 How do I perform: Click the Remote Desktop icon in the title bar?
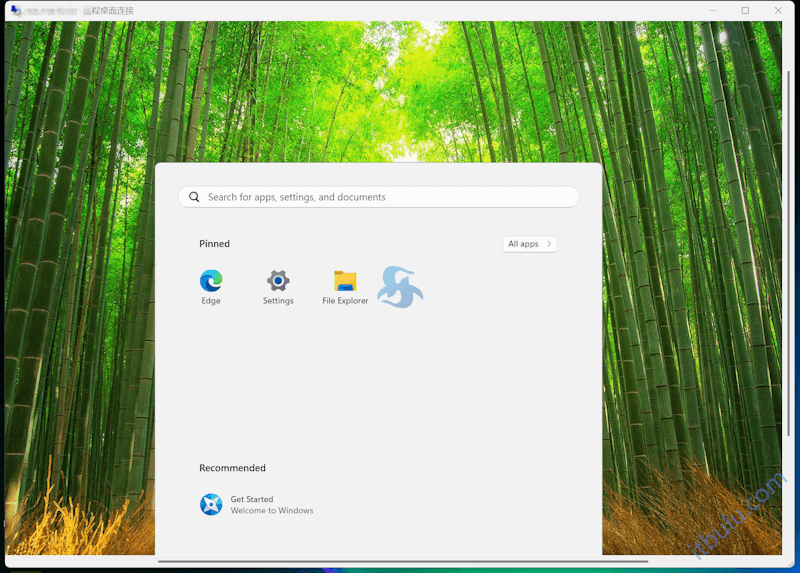point(16,10)
